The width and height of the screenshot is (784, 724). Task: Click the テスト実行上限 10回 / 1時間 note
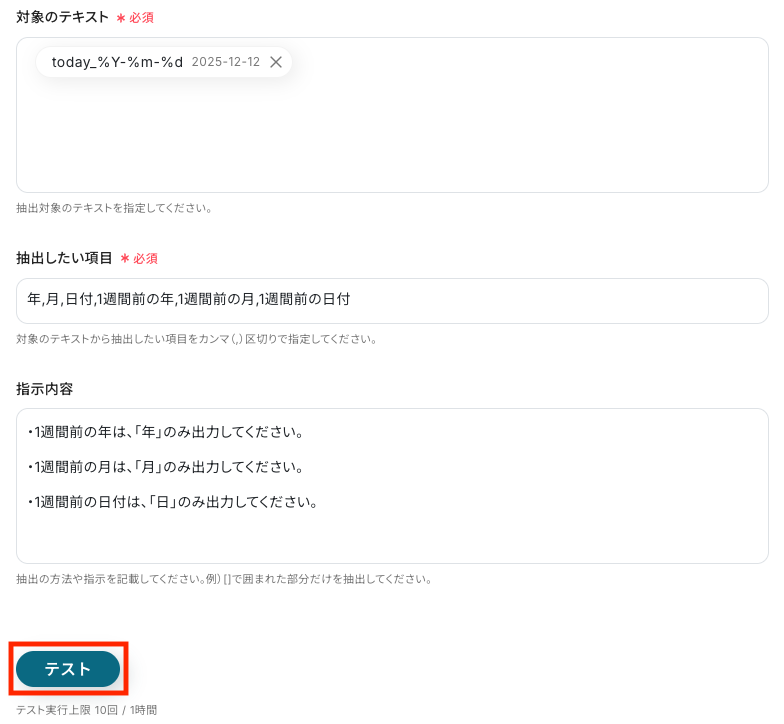[x=86, y=710]
